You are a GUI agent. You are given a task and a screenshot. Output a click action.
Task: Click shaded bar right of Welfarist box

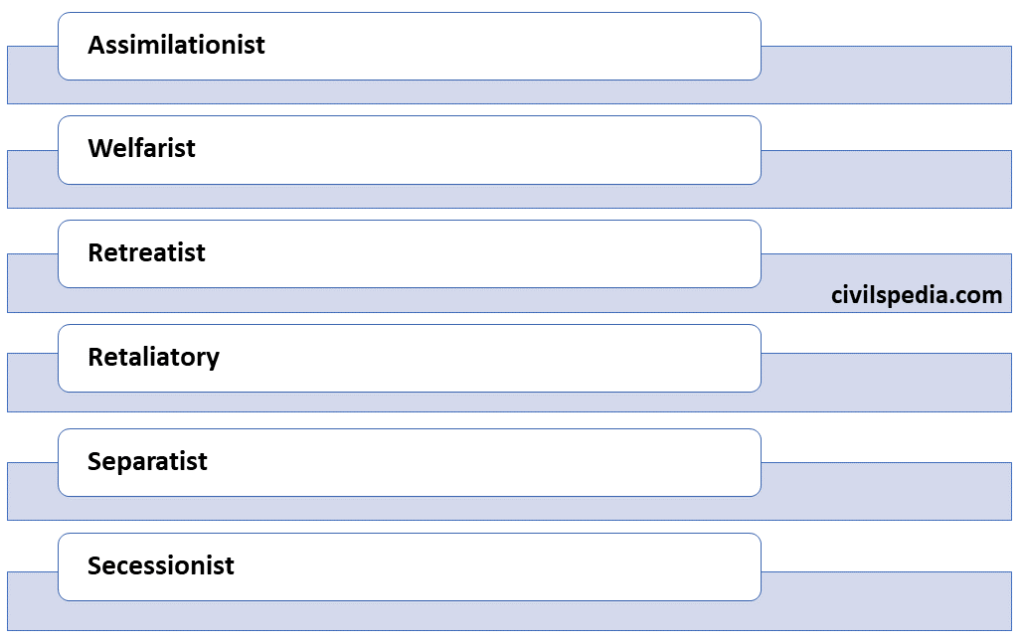click(885, 179)
